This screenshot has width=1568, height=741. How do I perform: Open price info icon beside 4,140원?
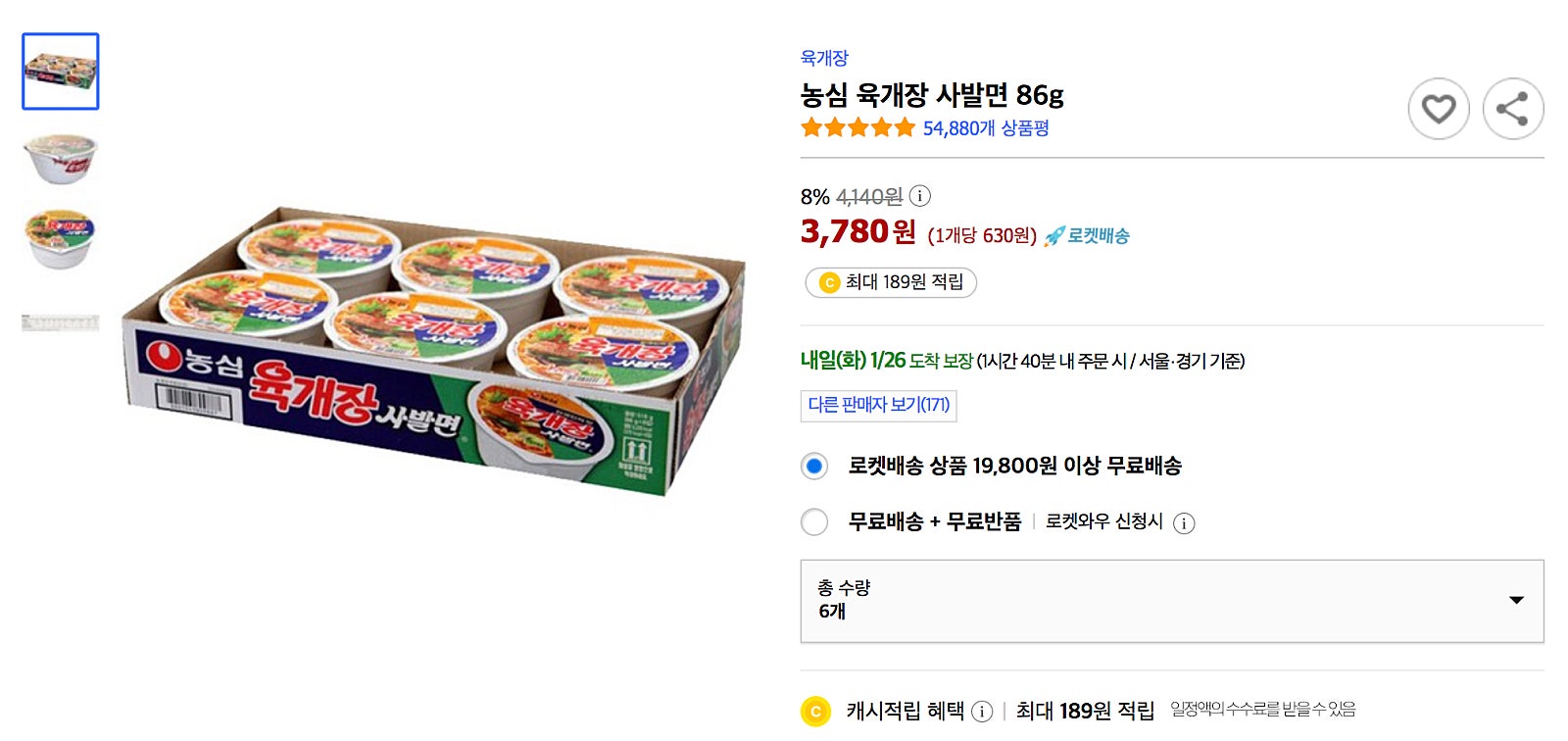tap(919, 196)
